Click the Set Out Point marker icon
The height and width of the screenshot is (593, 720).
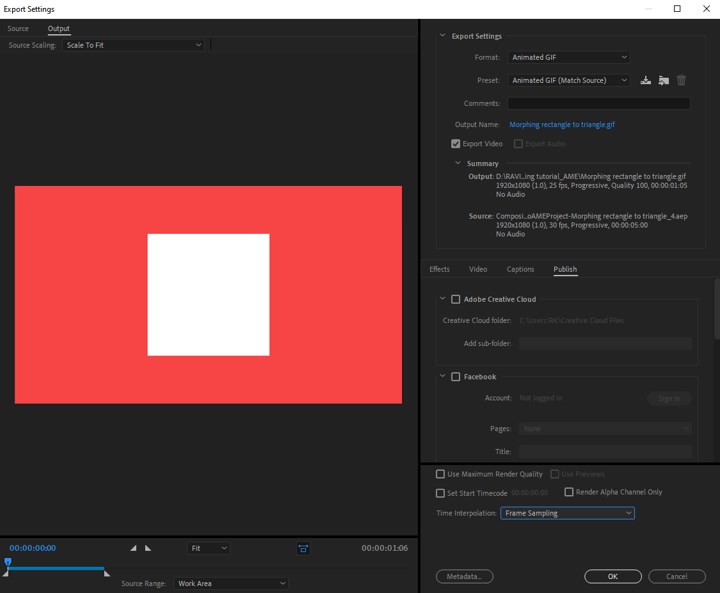[148, 548]
